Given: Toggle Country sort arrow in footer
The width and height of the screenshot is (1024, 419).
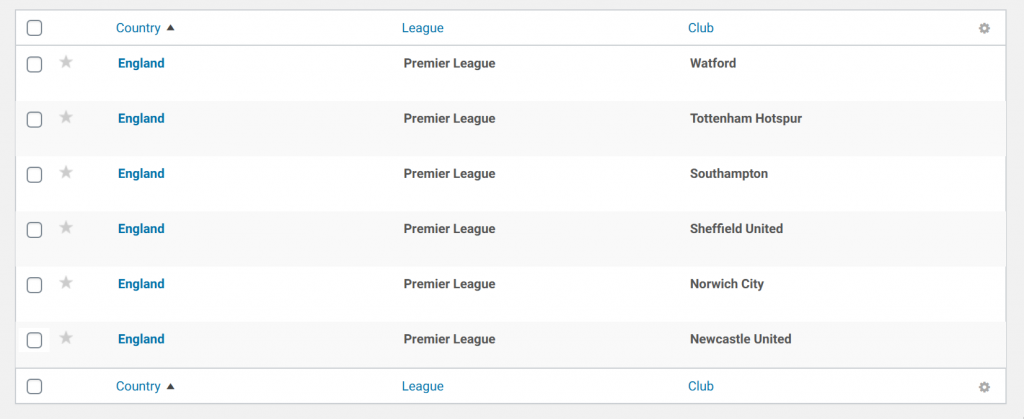Looking at the screenshot, I should [x=170, y=386].
